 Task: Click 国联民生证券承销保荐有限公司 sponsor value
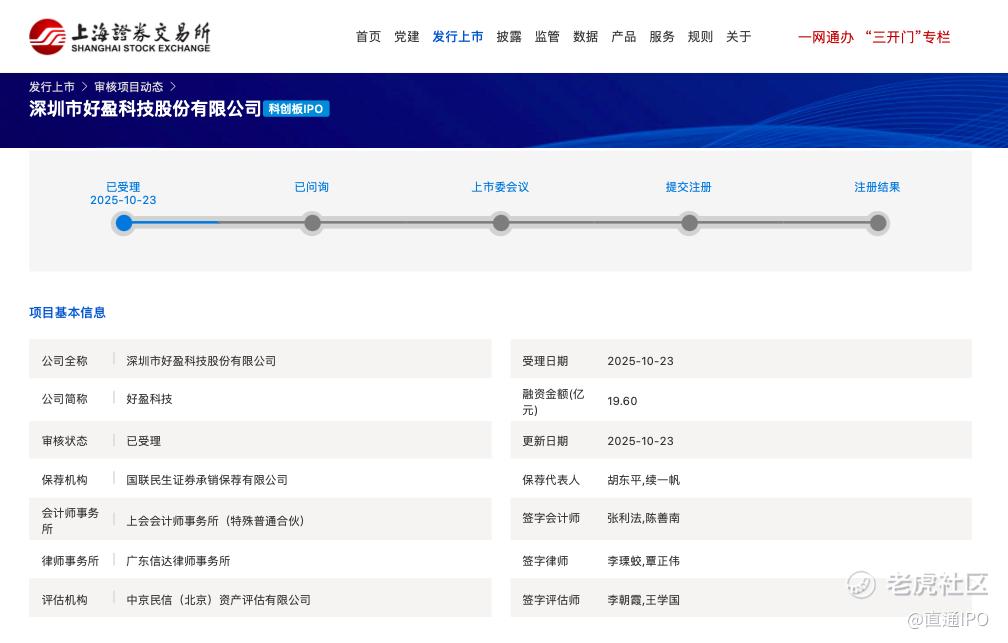coord(207,480)
